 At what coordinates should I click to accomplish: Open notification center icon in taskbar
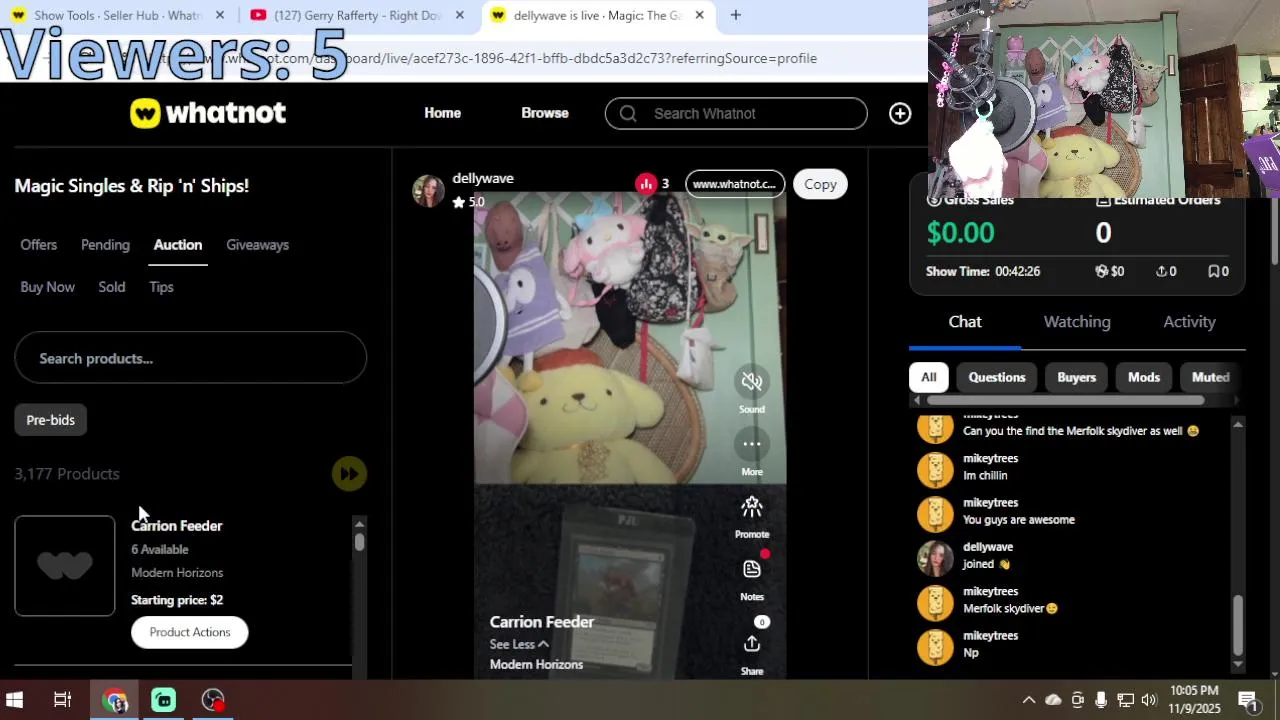tap(1248, 700)
